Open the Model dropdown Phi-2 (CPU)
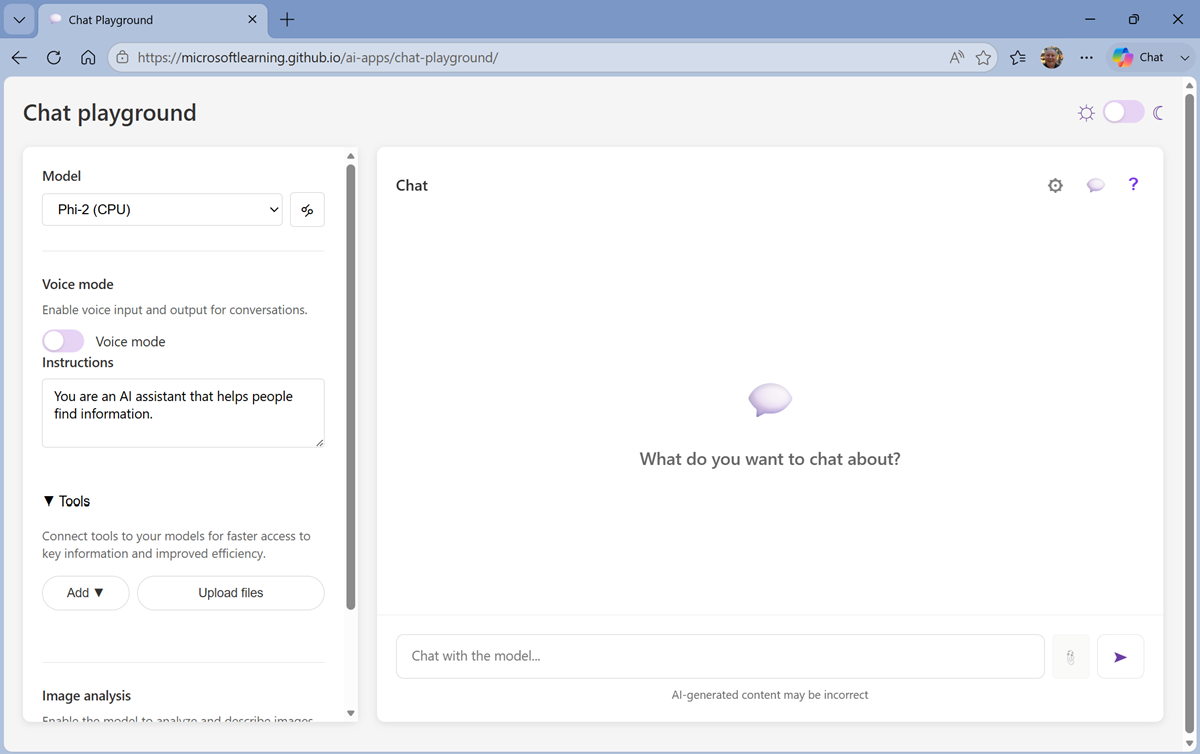The width and height of the screenshot is (1200, 754). pos(162,210)
